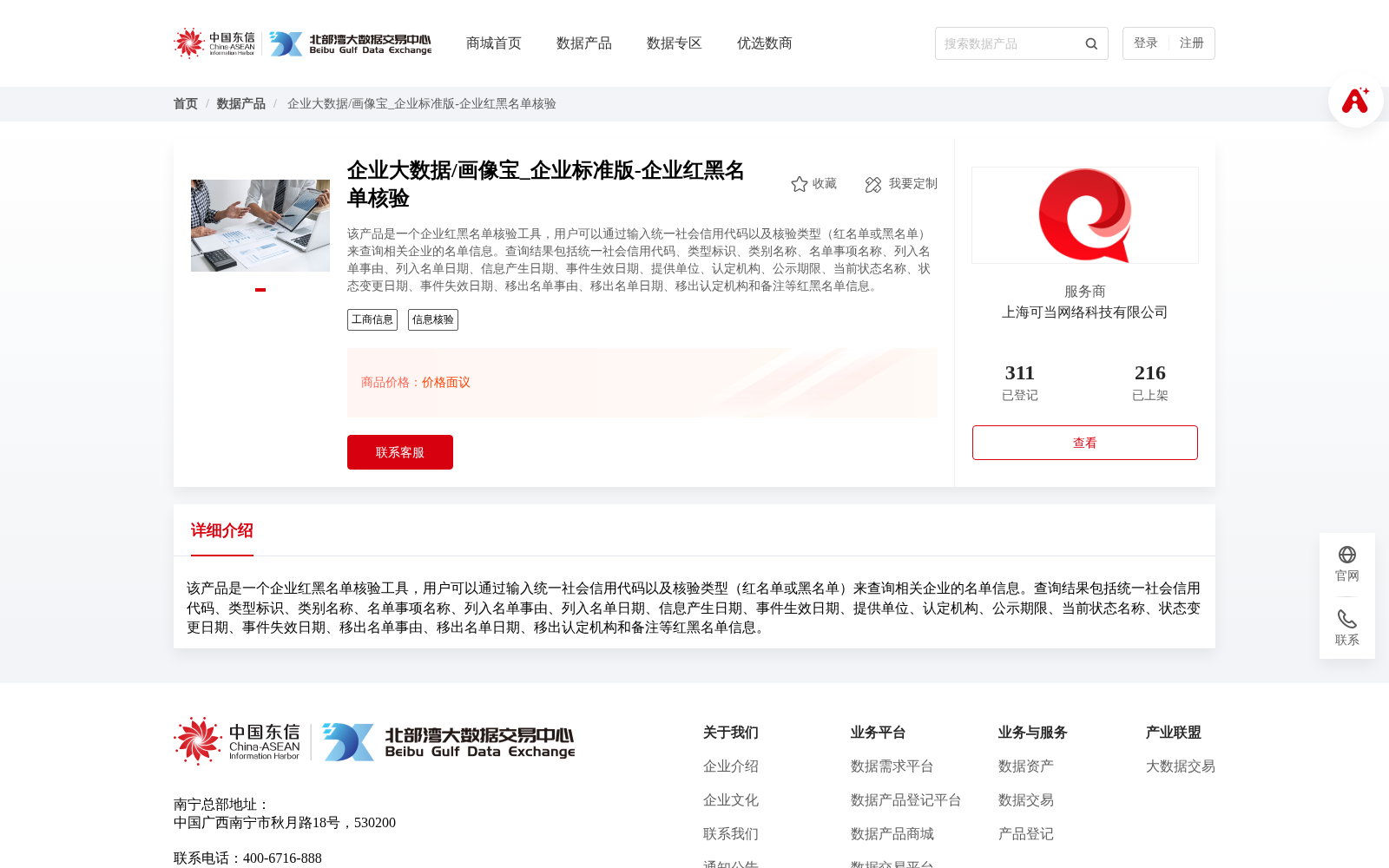This screenshot has height=868, width=1389.
Task: Click footer heading 关于我们
Action: (731, 733)
